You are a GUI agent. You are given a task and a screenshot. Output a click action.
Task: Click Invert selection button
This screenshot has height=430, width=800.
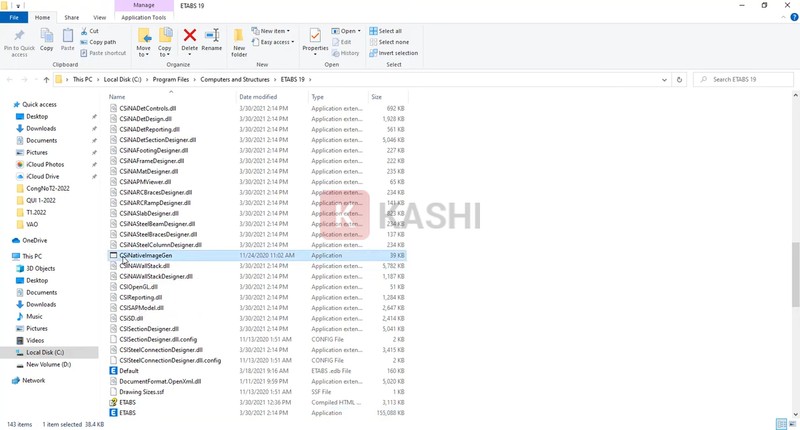[x=390, y=53]
